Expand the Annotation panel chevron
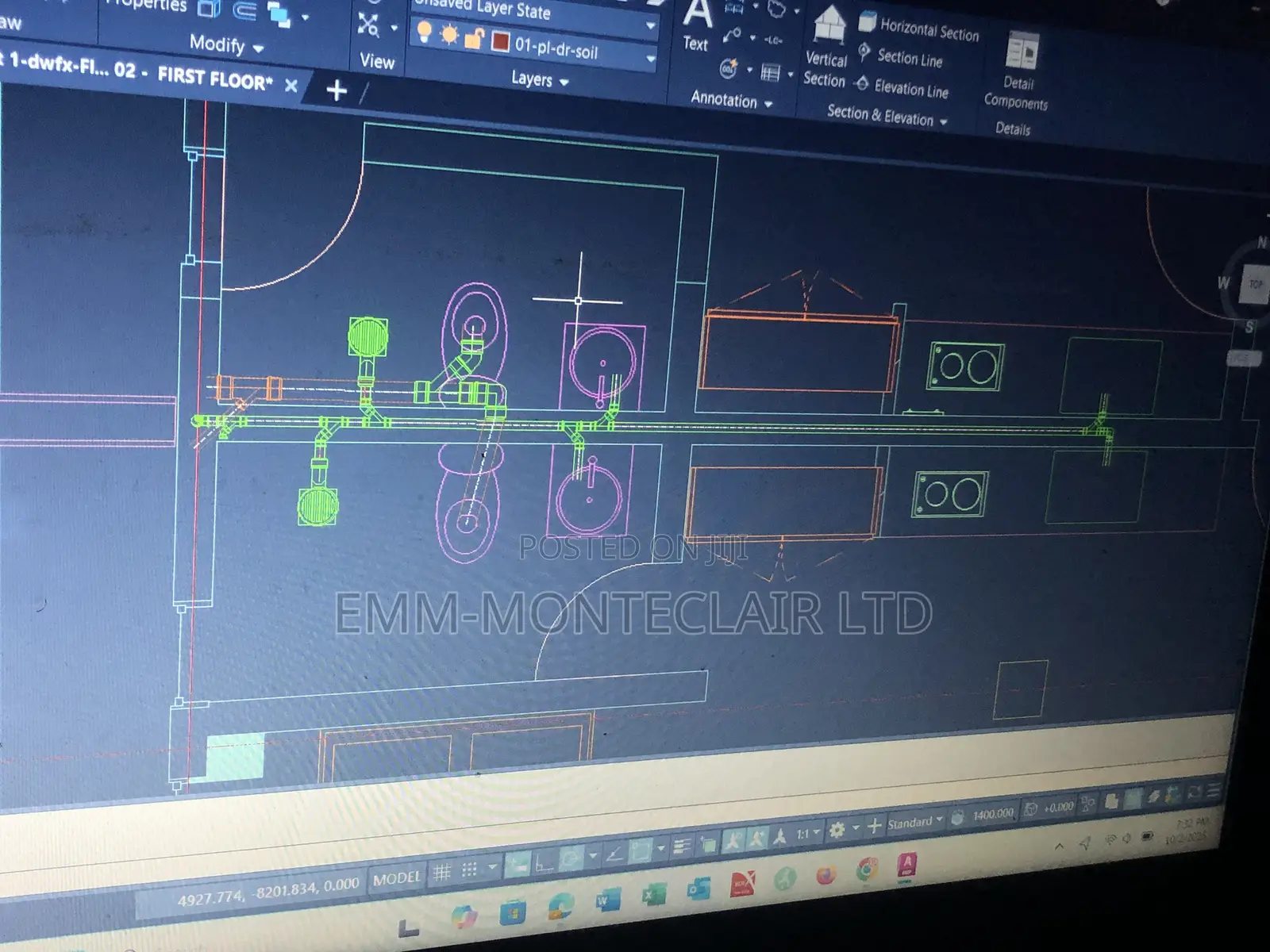Image resolution: width=1270 pixels, height=952 pixels. coord(767,103)
